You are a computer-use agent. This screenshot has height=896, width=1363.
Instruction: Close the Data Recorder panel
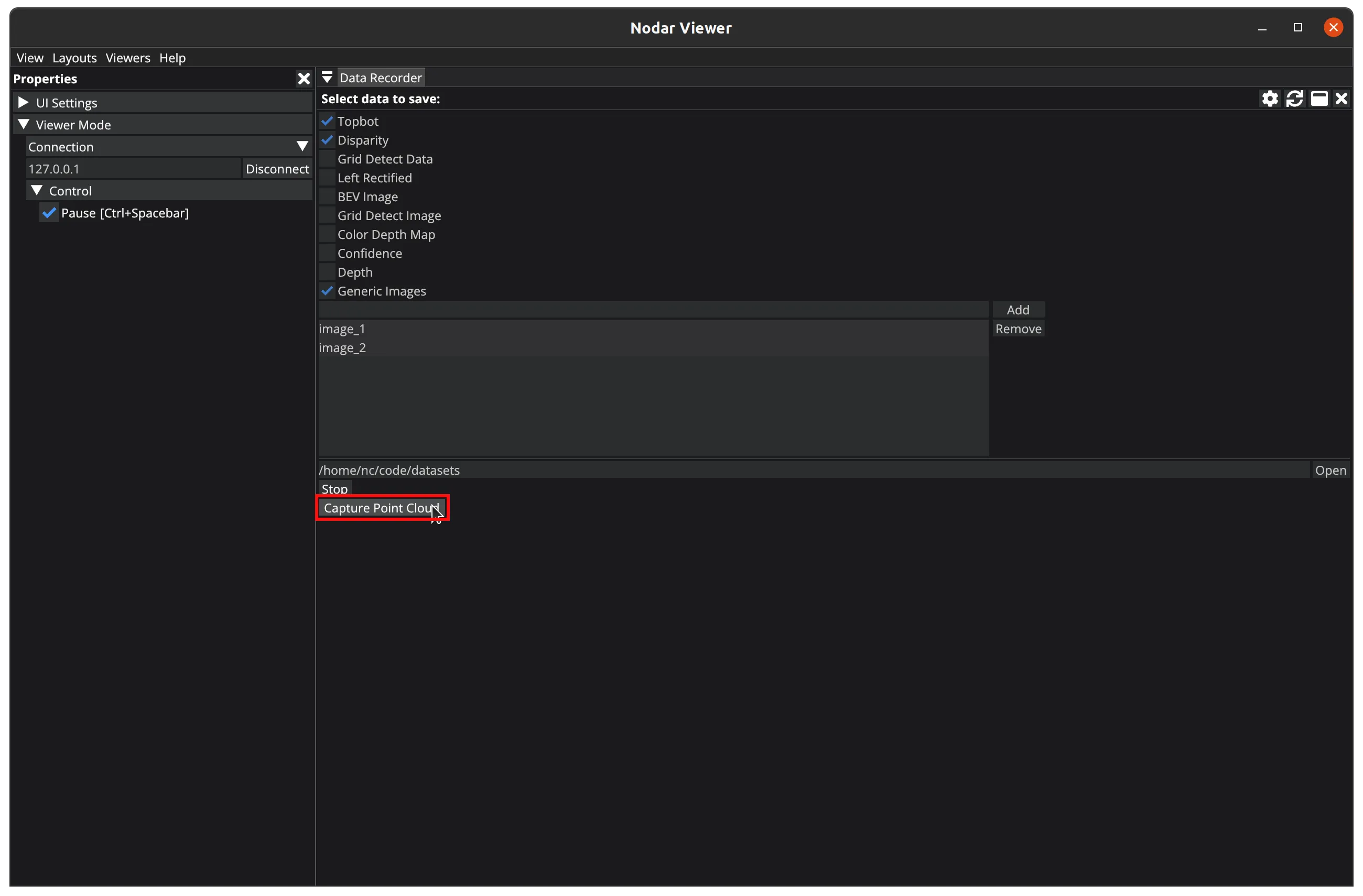point(1341,99)
